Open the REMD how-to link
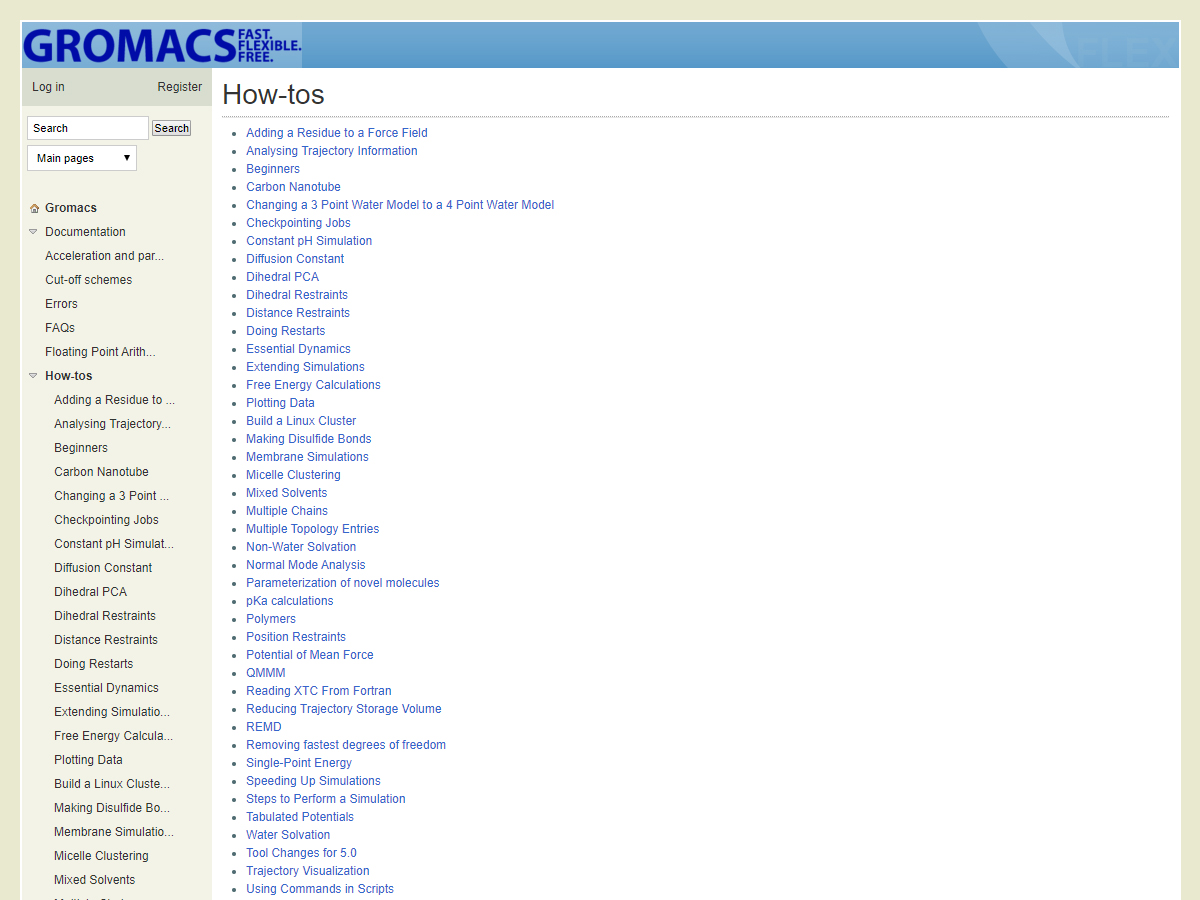 [264, 727]
